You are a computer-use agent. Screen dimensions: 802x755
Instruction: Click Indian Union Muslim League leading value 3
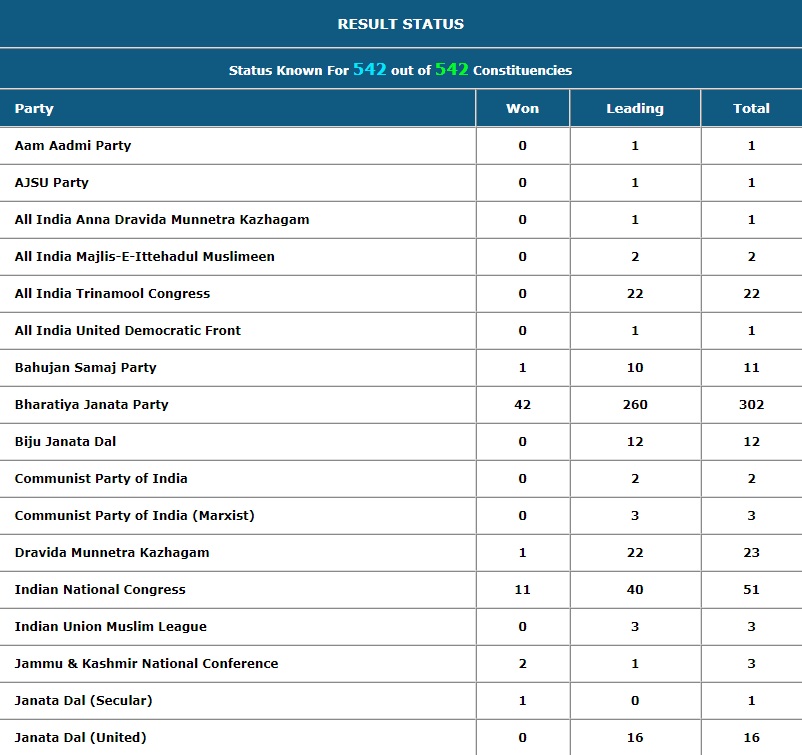(x=635, y=627)
